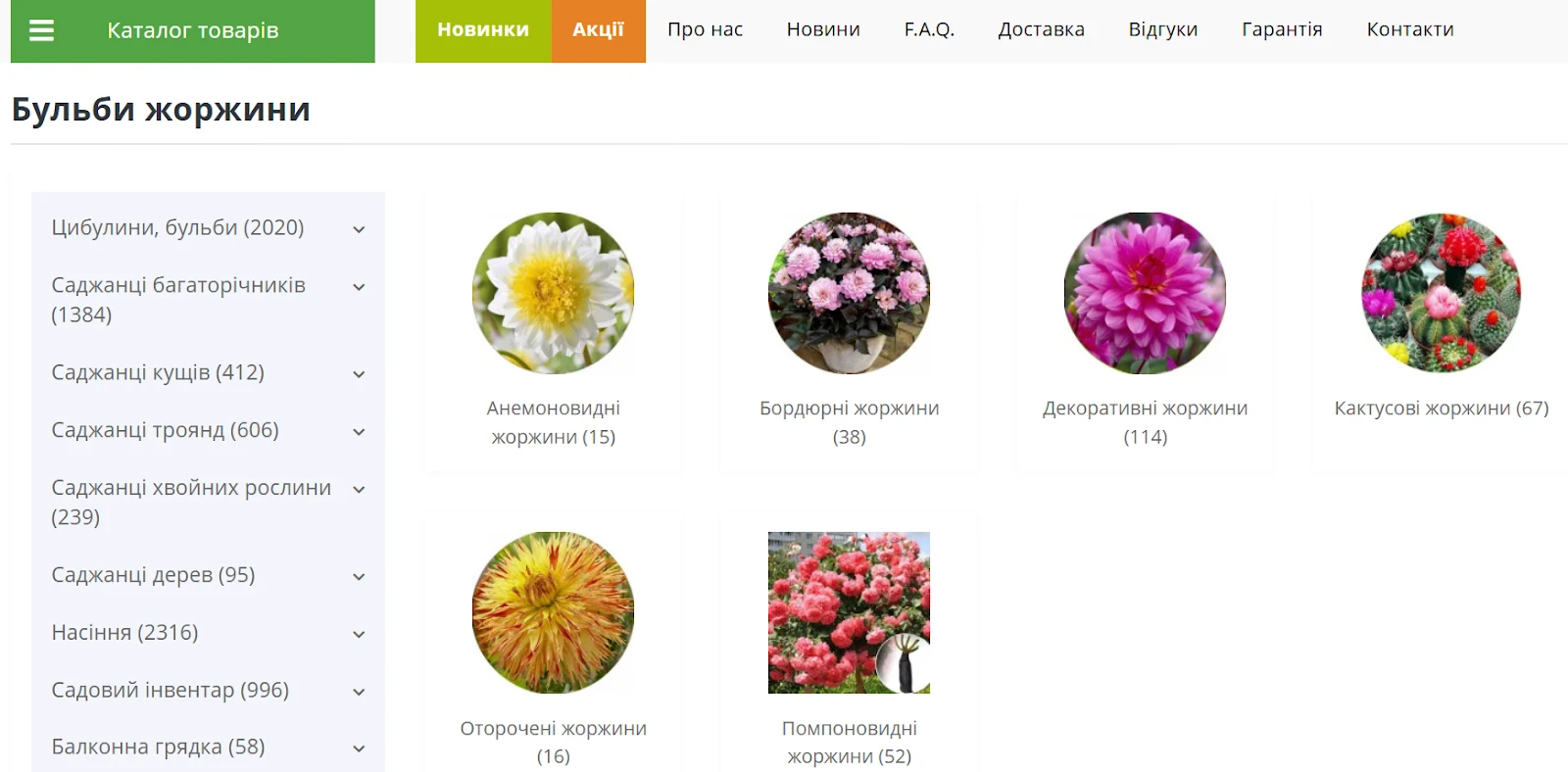Viewport: 1568px width, 772px height.
Task: Click the Помпоновидні жоржини red flowers image
Action: pyautogui.click(x=850, y=612)
